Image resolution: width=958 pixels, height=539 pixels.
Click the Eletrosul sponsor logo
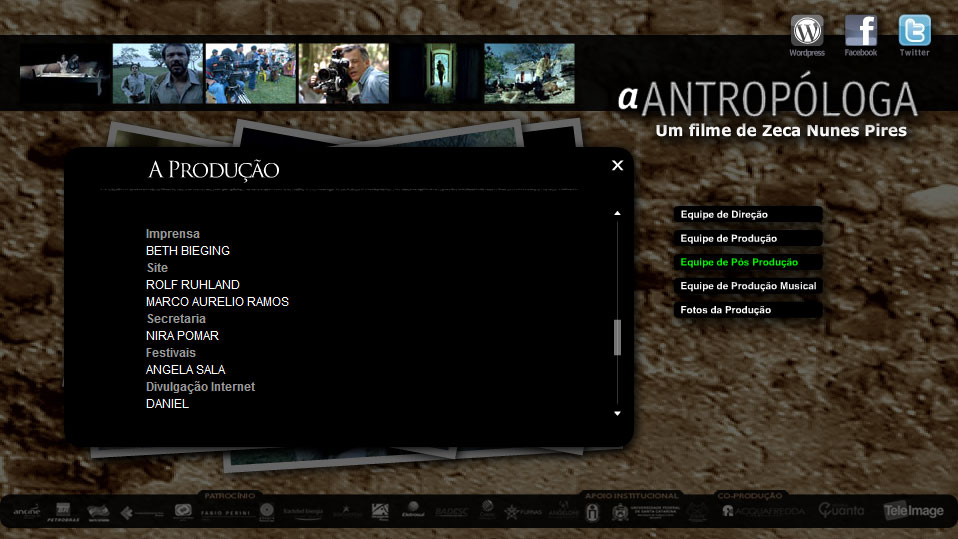coord(413,510)
